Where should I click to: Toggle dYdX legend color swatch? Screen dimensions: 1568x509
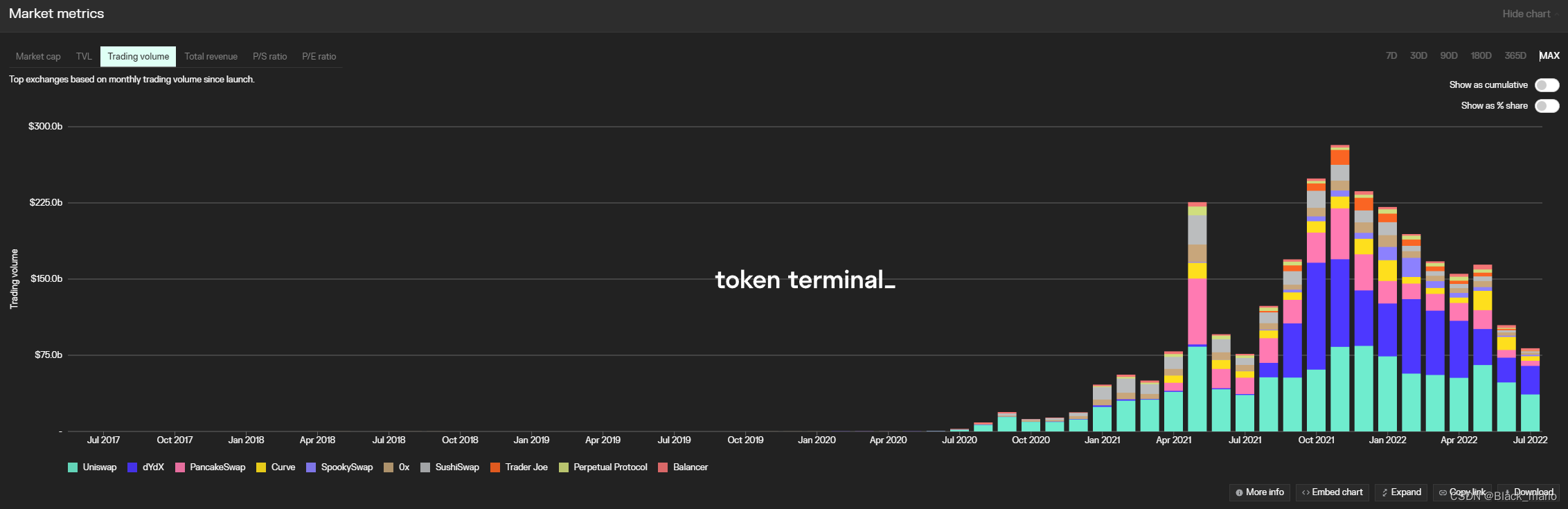(x=132, y=467)
